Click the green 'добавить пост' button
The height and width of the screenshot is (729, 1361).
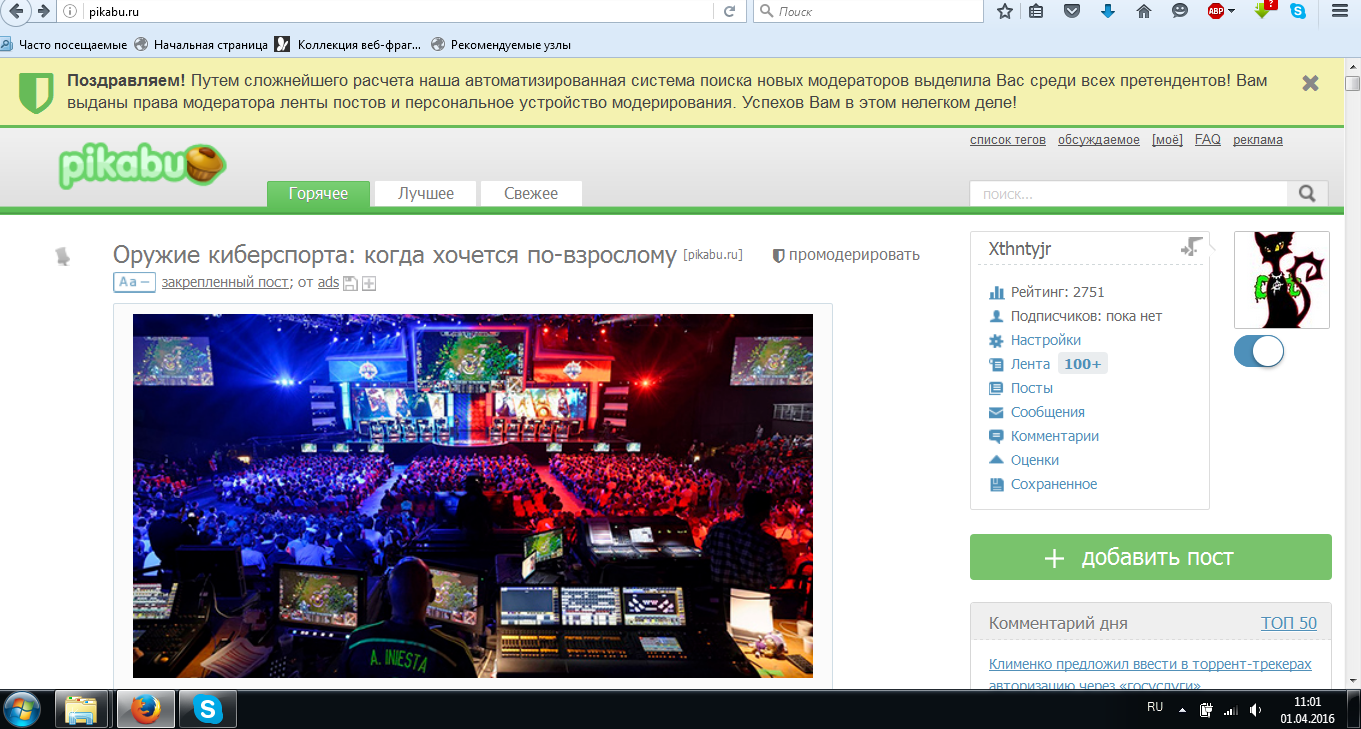[x=1150, y=557]
